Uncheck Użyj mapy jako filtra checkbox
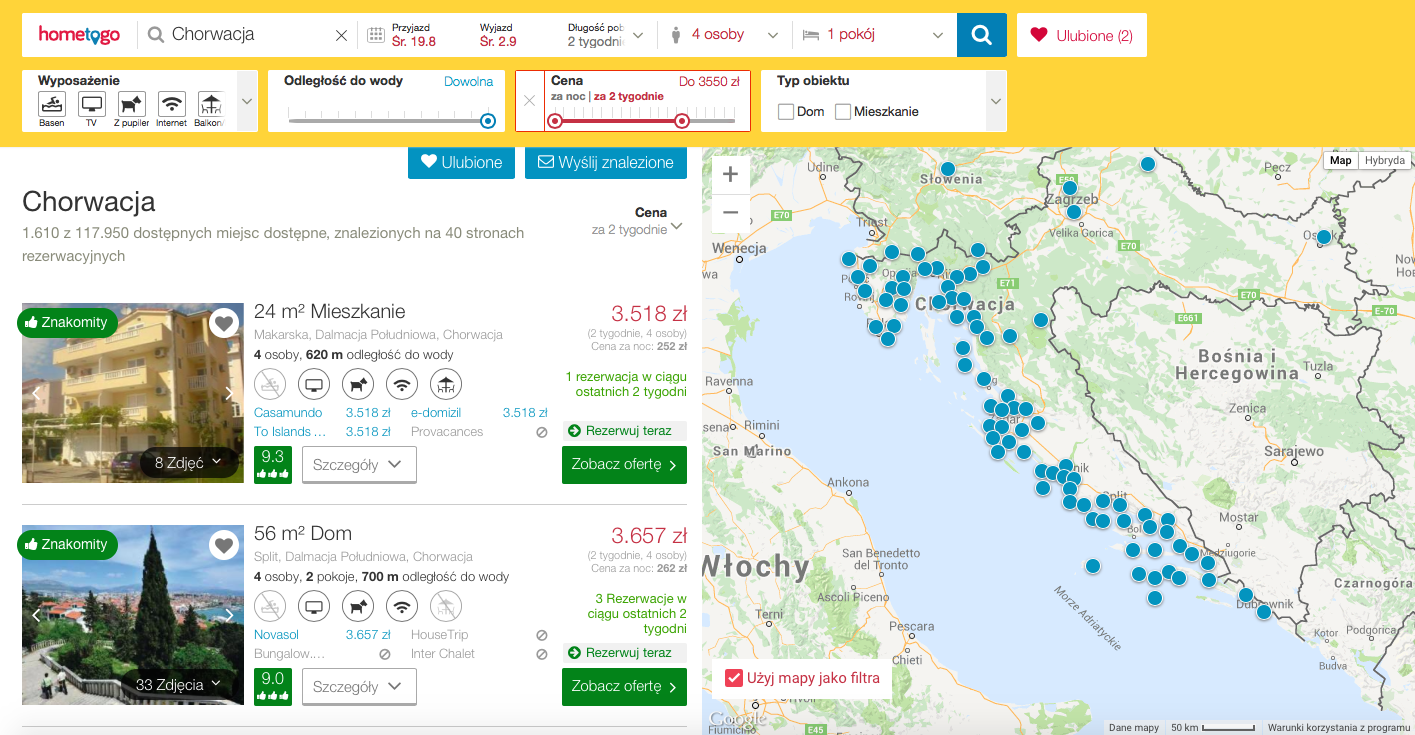This screenshot has height=735, width=1415. coord(734,678)
